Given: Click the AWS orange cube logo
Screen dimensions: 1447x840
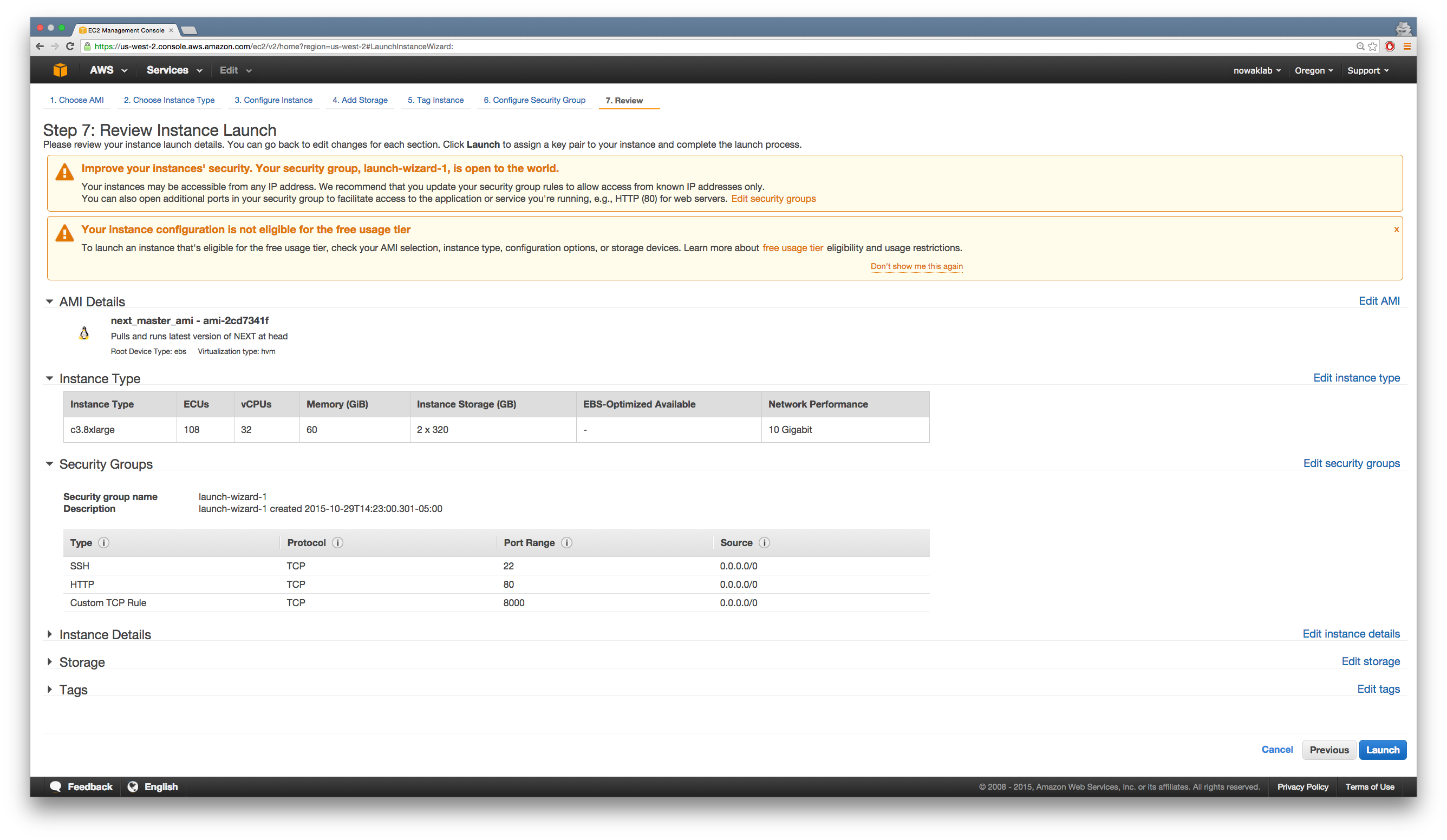Looking at the screenshot, I should [60, 70].
